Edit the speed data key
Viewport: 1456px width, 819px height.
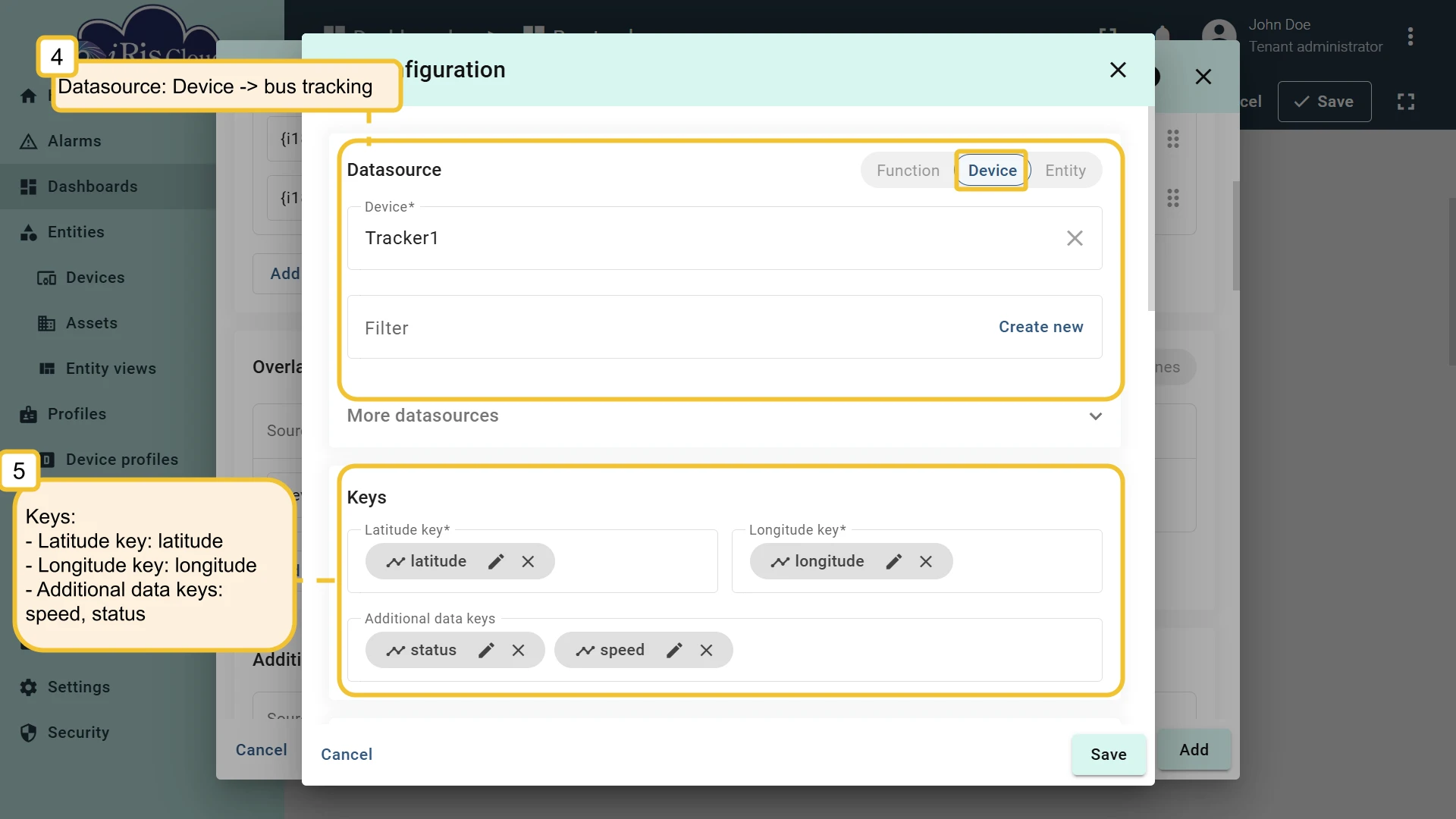tap(674, 650)
